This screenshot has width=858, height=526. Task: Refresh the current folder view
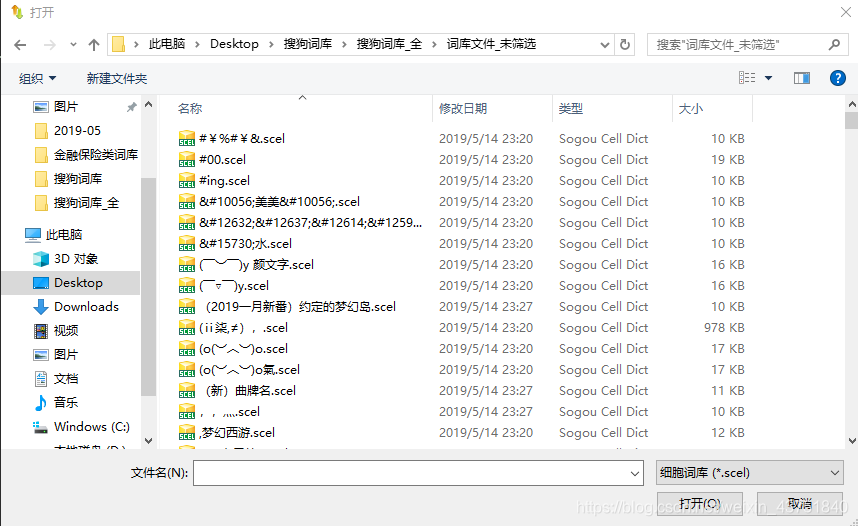tap(625, 44)
